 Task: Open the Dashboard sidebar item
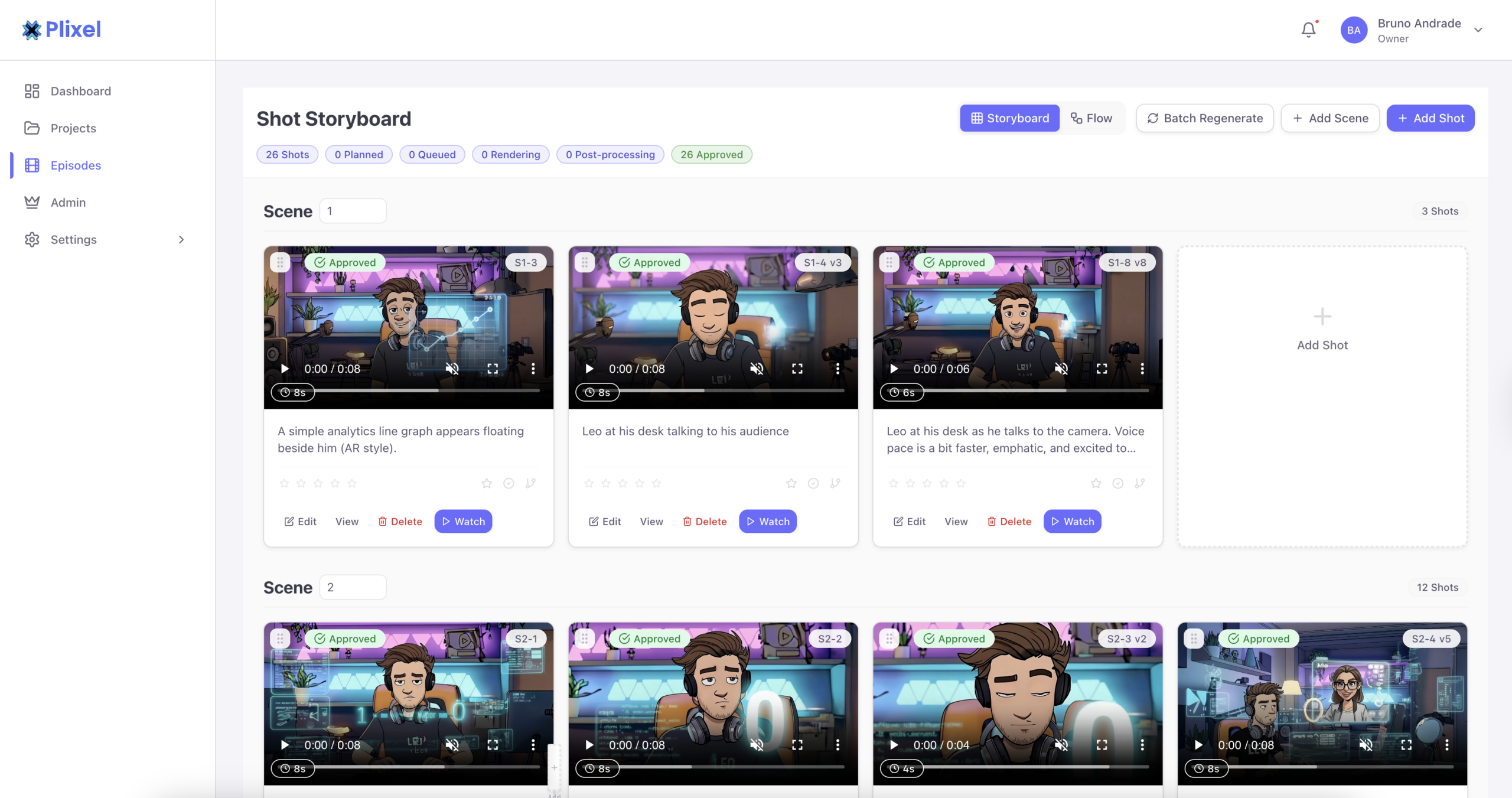pos(80,91)
